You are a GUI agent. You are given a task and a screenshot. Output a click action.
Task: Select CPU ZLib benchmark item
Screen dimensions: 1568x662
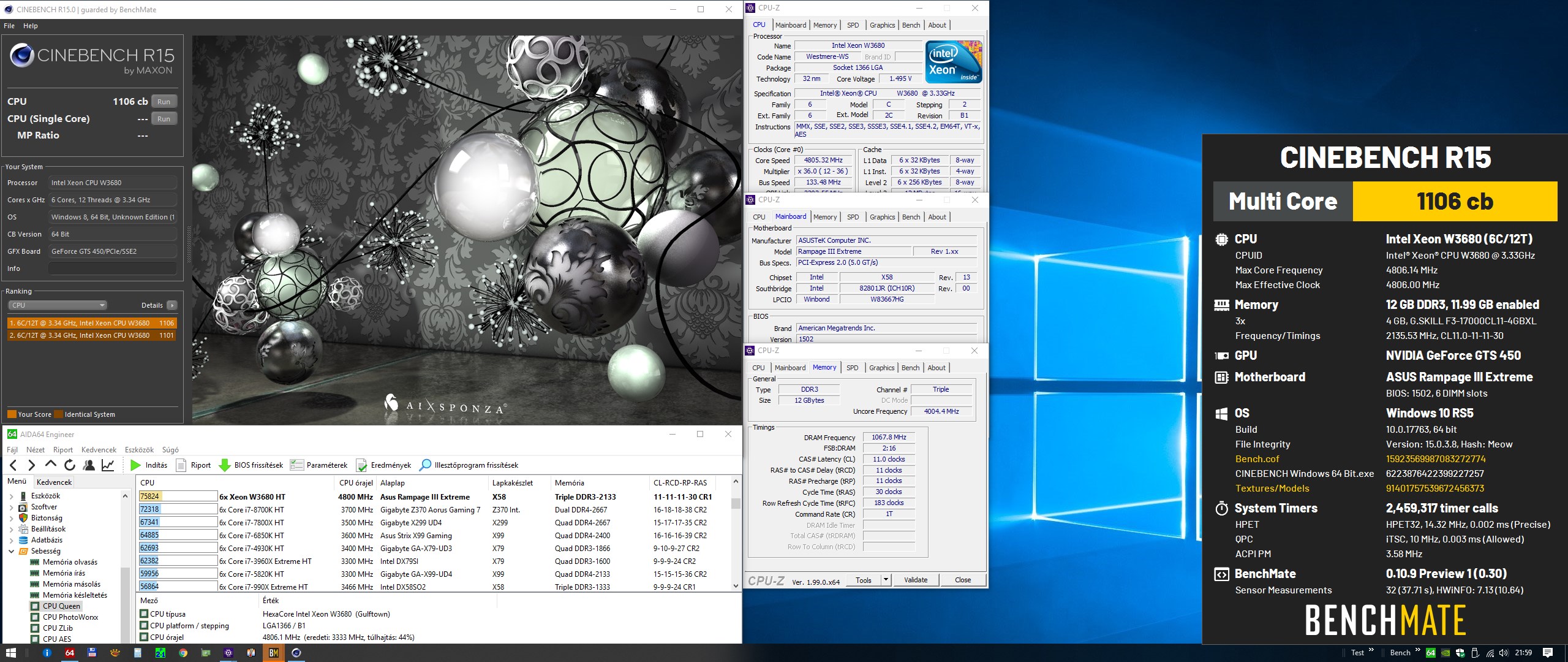pyautogui.click(x=52, y=628)
